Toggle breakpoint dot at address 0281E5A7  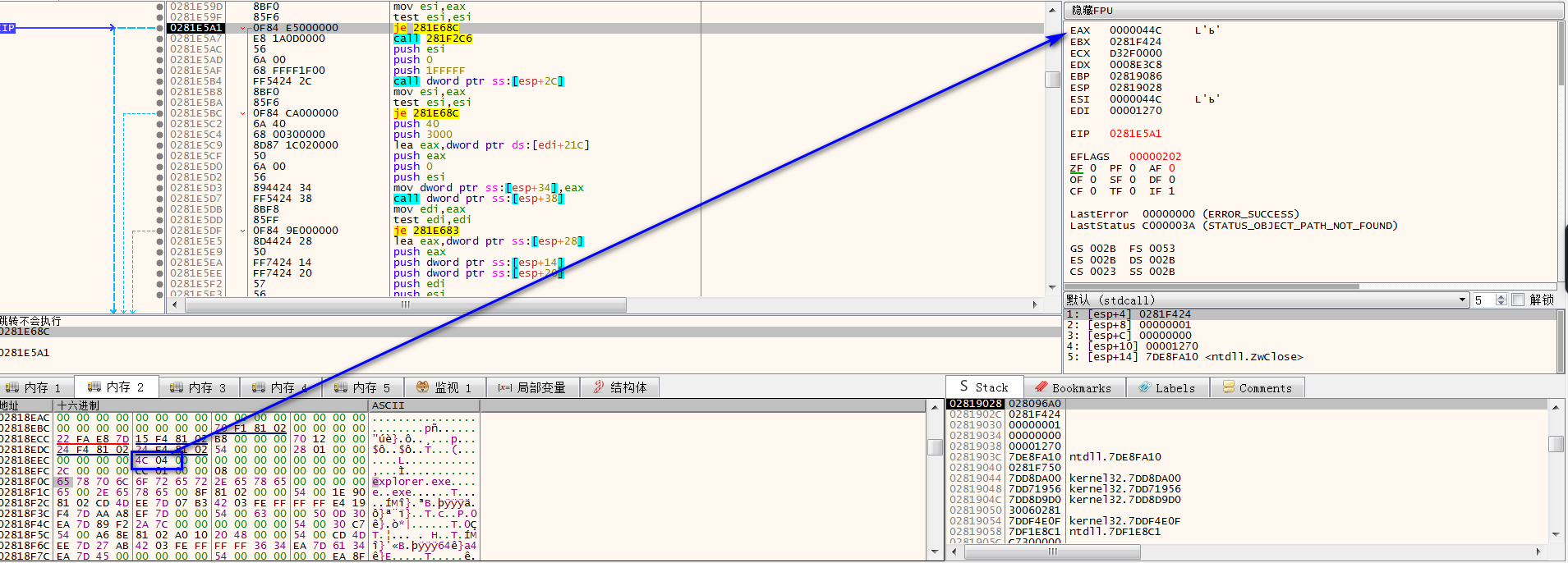coord(159,39)
